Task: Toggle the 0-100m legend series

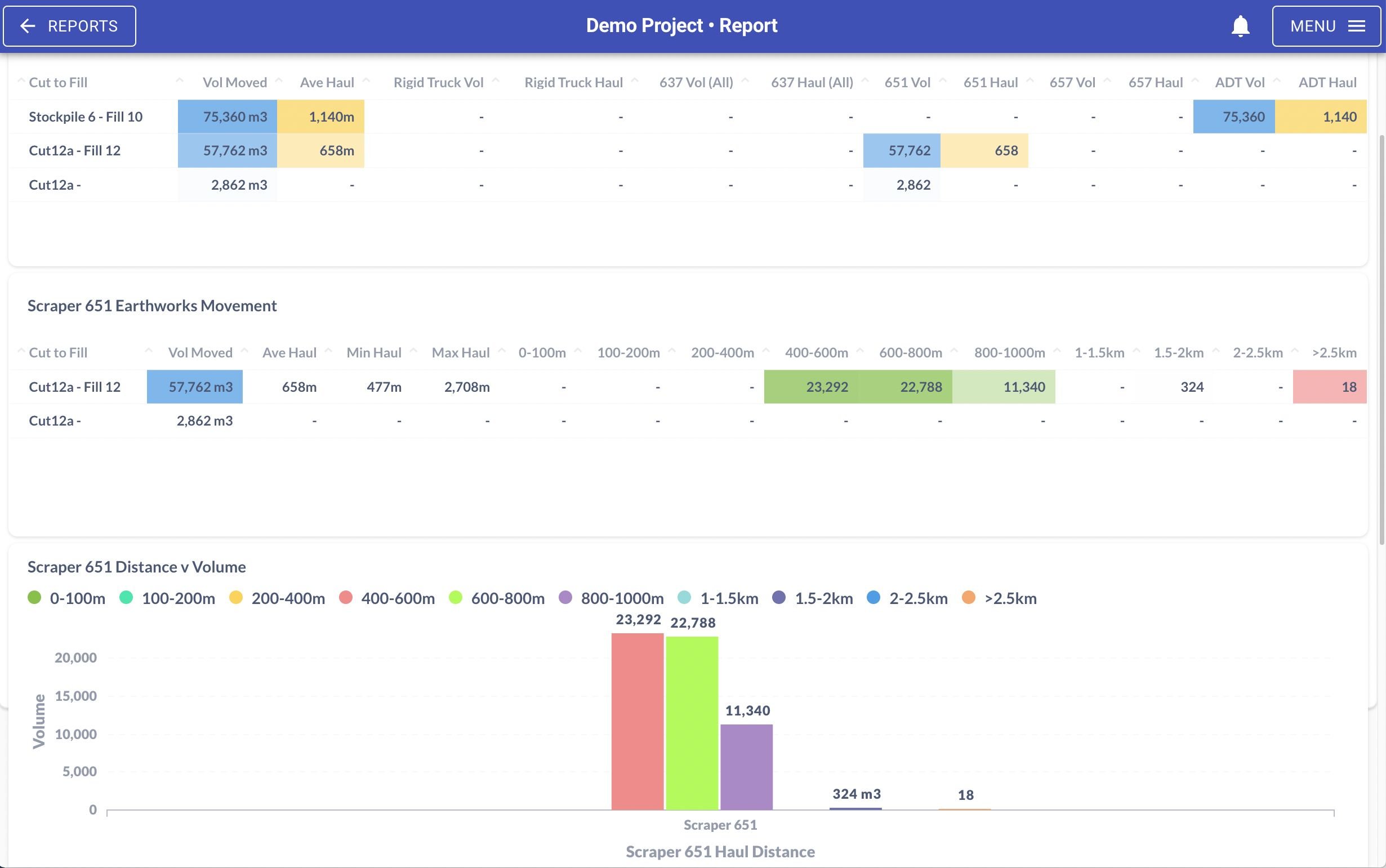Action: [66, 598]
